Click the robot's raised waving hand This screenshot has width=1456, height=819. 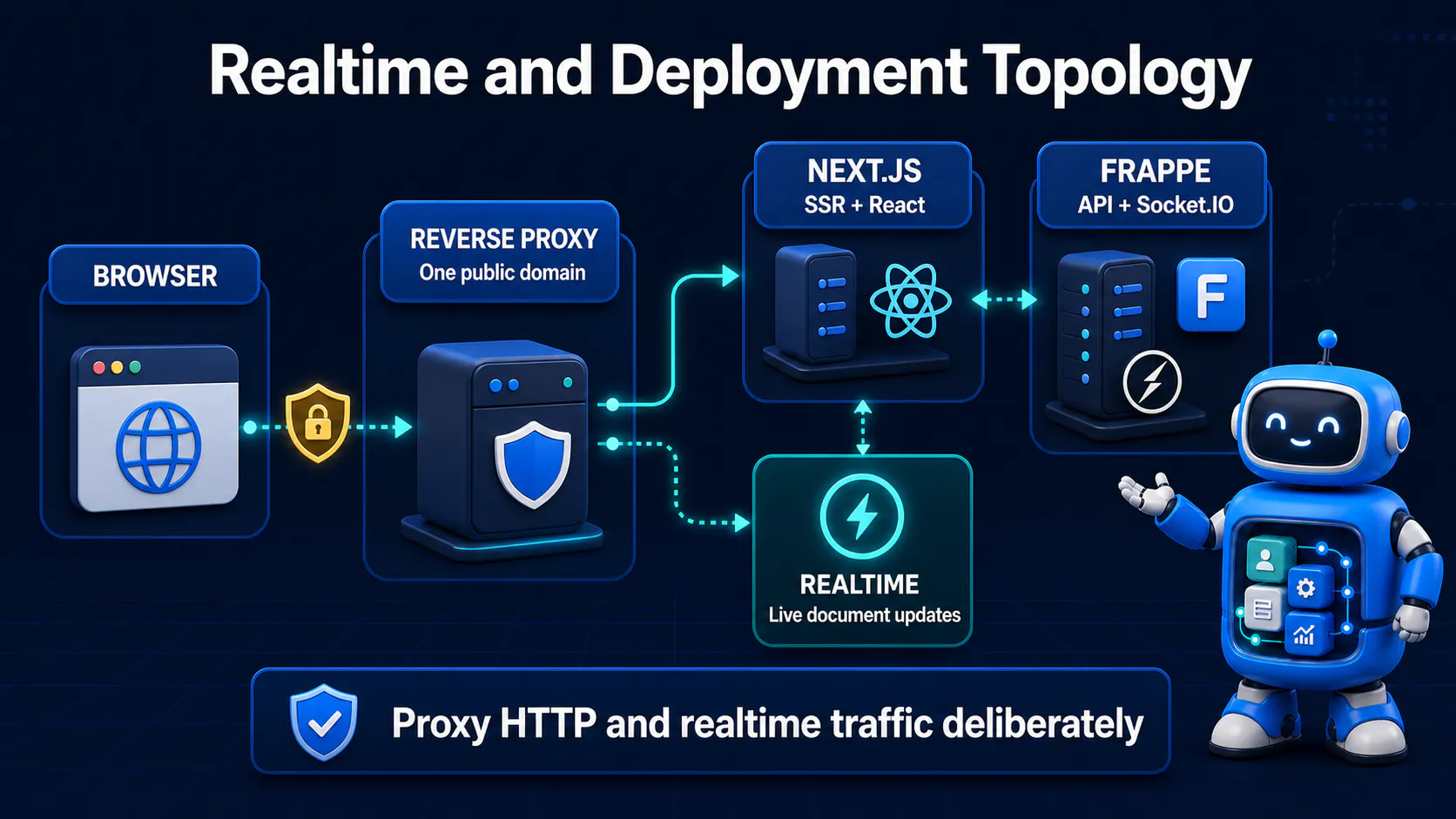1148,493
